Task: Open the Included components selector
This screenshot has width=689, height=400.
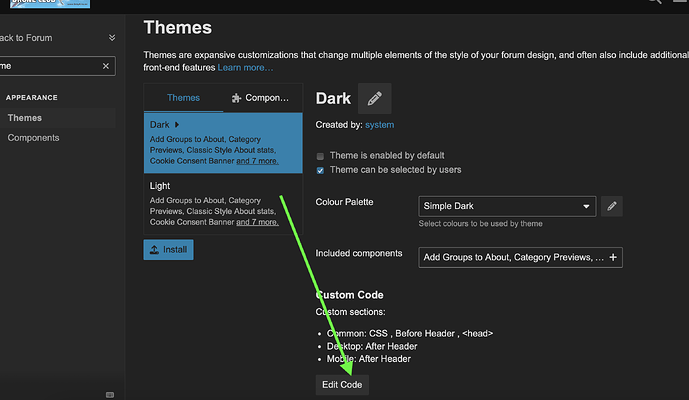Action: coord(520,258)
